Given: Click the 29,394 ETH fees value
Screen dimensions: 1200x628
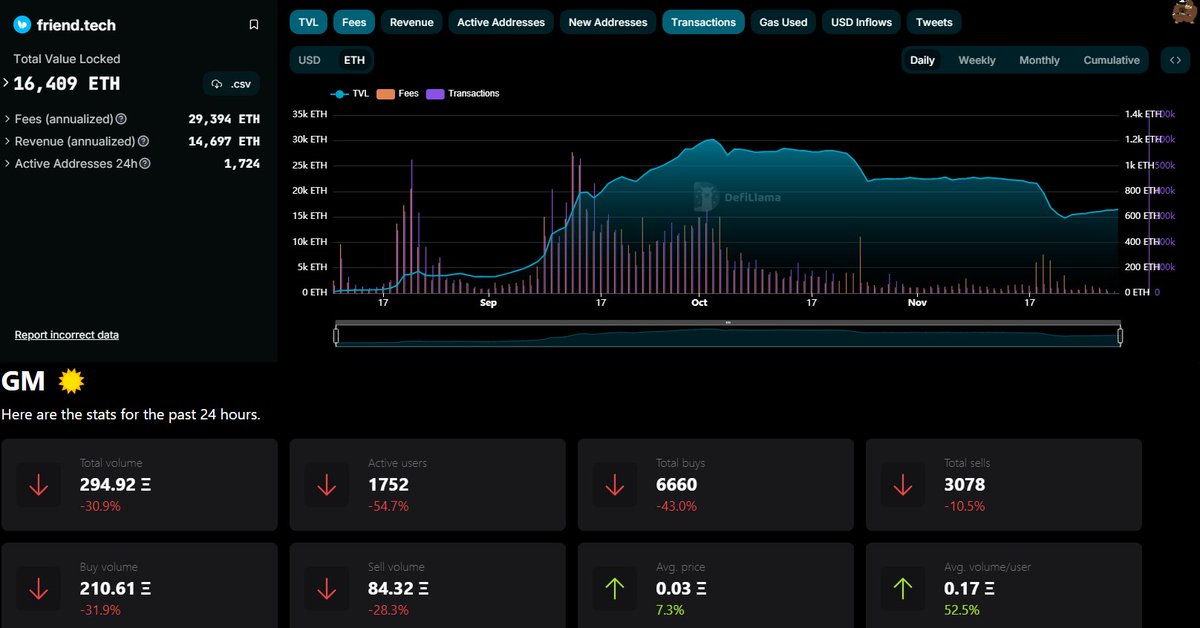Looking at the screenshot, I should [x=224, y=119].
